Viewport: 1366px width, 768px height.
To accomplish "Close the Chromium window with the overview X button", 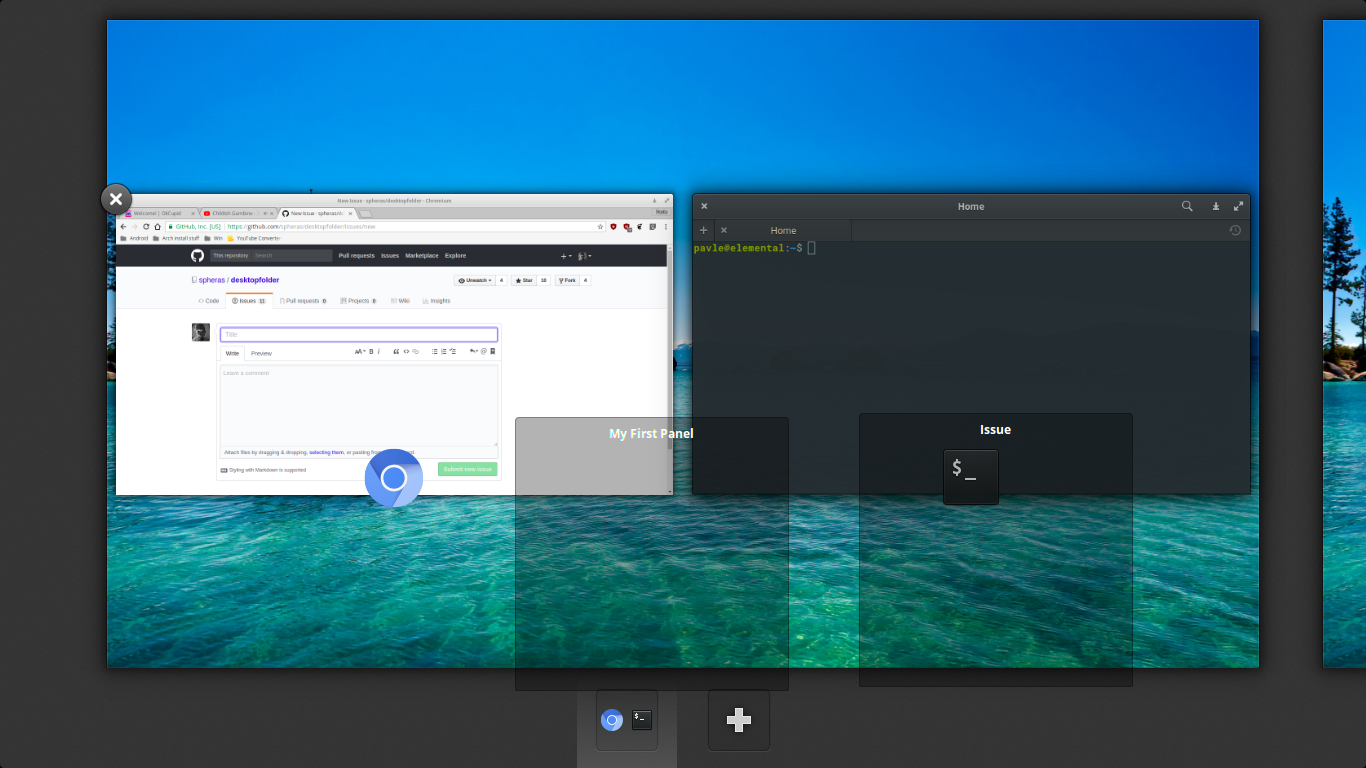I will tap(116, 199).
